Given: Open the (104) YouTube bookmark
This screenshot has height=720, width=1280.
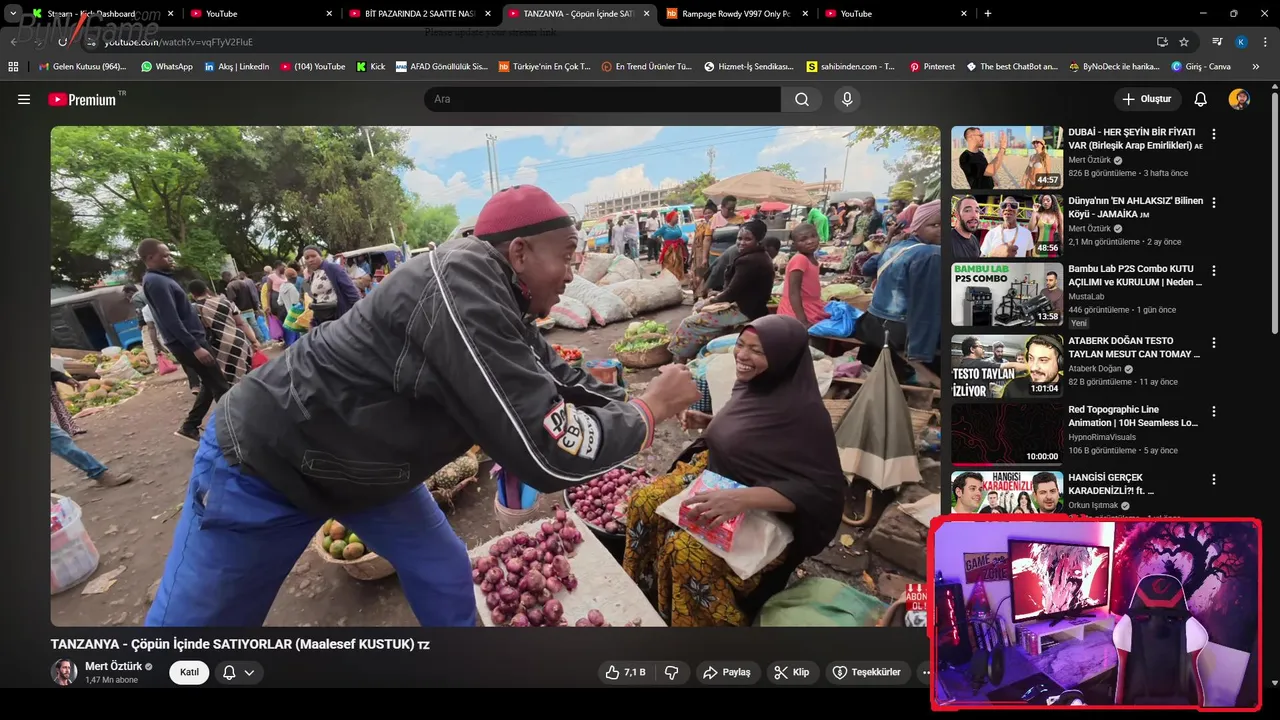Looking at the screenshot, I should pyautogui.click(x=313, y=67).
